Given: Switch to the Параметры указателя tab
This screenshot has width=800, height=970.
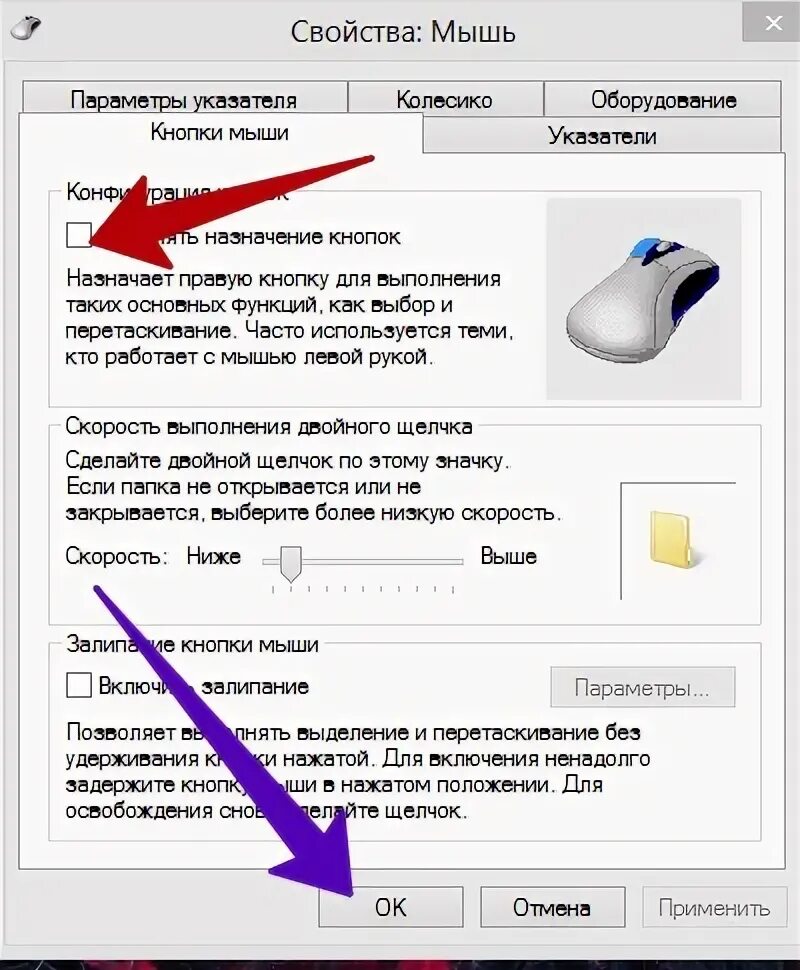Looking at the screenshot, I should click(184, 99).
